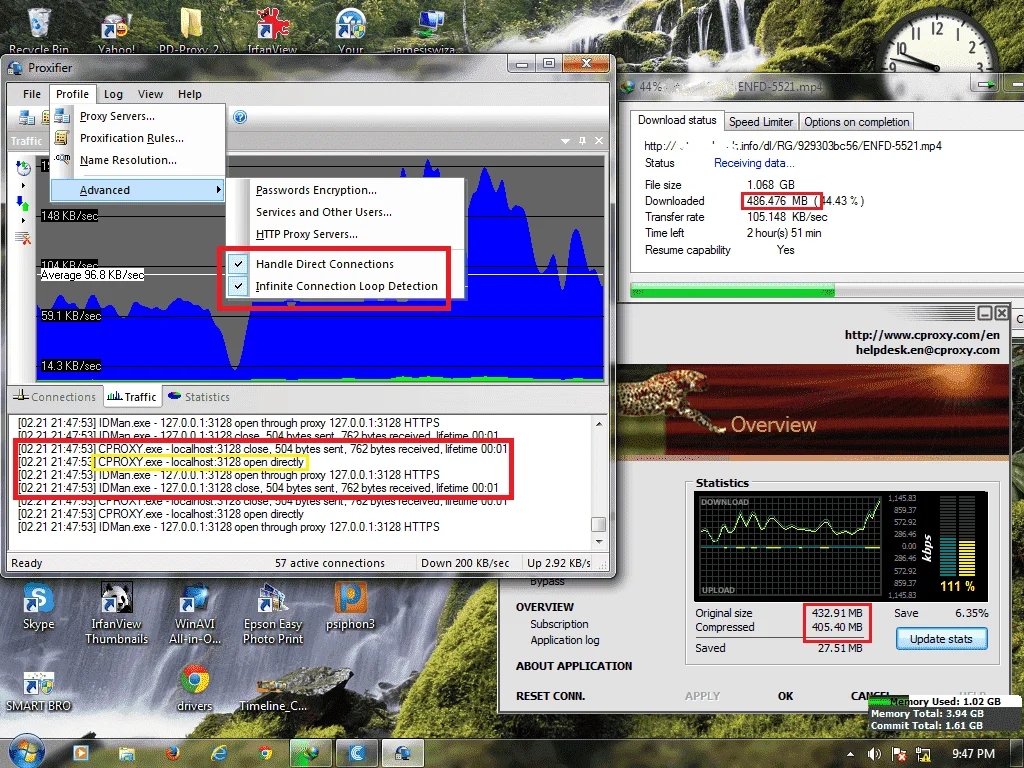This screenshot has width=1024, height=768.
Task: Expand the Advanced submenu in Profile menu
Action: click(x=138, y=190)
